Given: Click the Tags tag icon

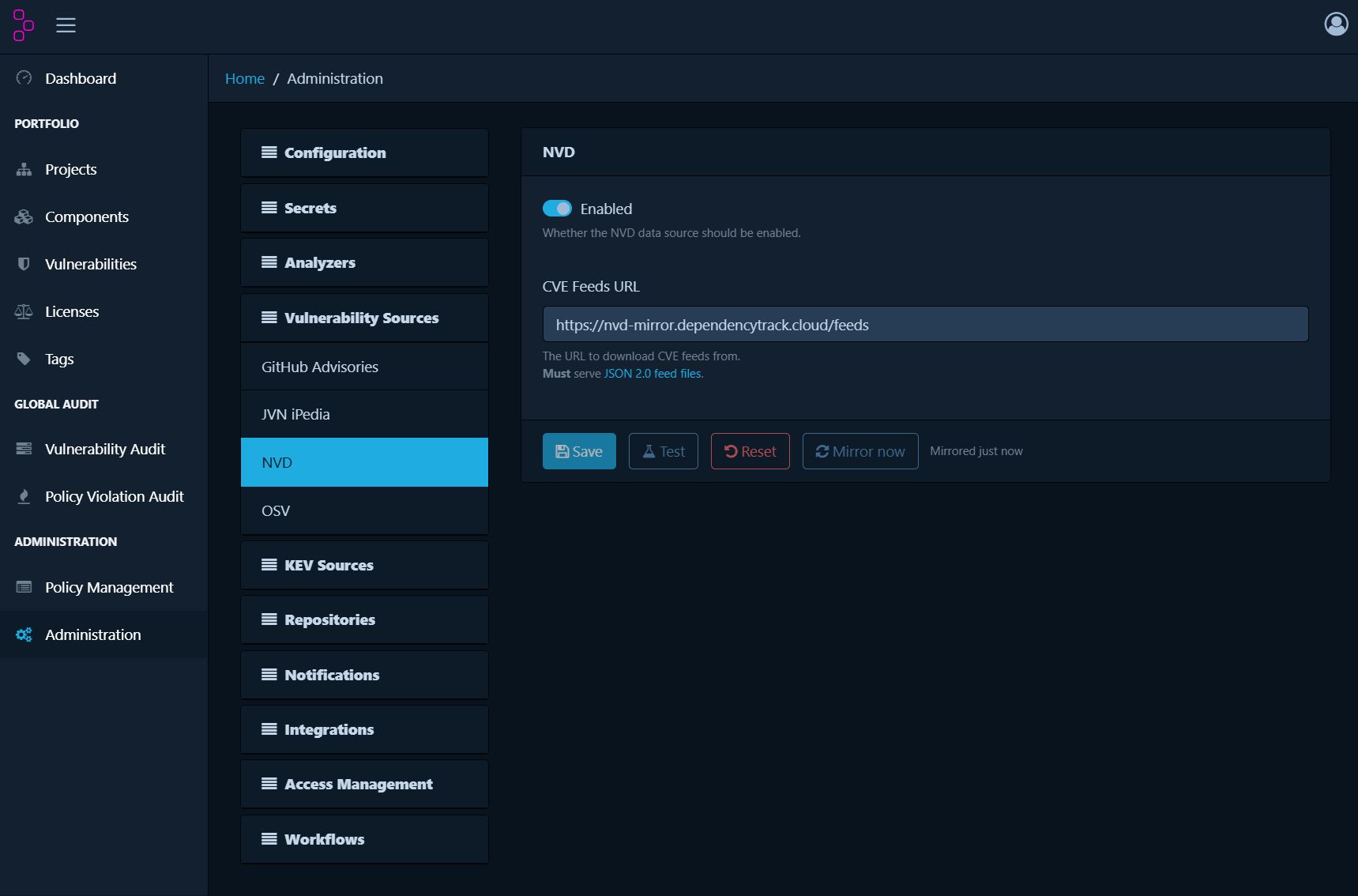Looking at the screenshot, I should point(24,359).
